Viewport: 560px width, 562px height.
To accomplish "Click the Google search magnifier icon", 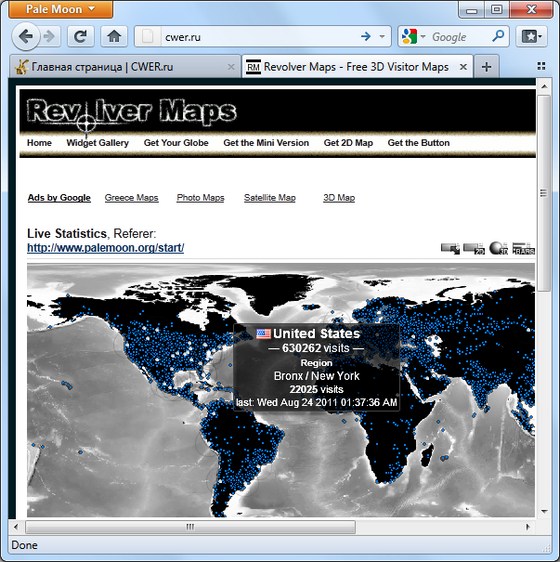I will 498,36.
